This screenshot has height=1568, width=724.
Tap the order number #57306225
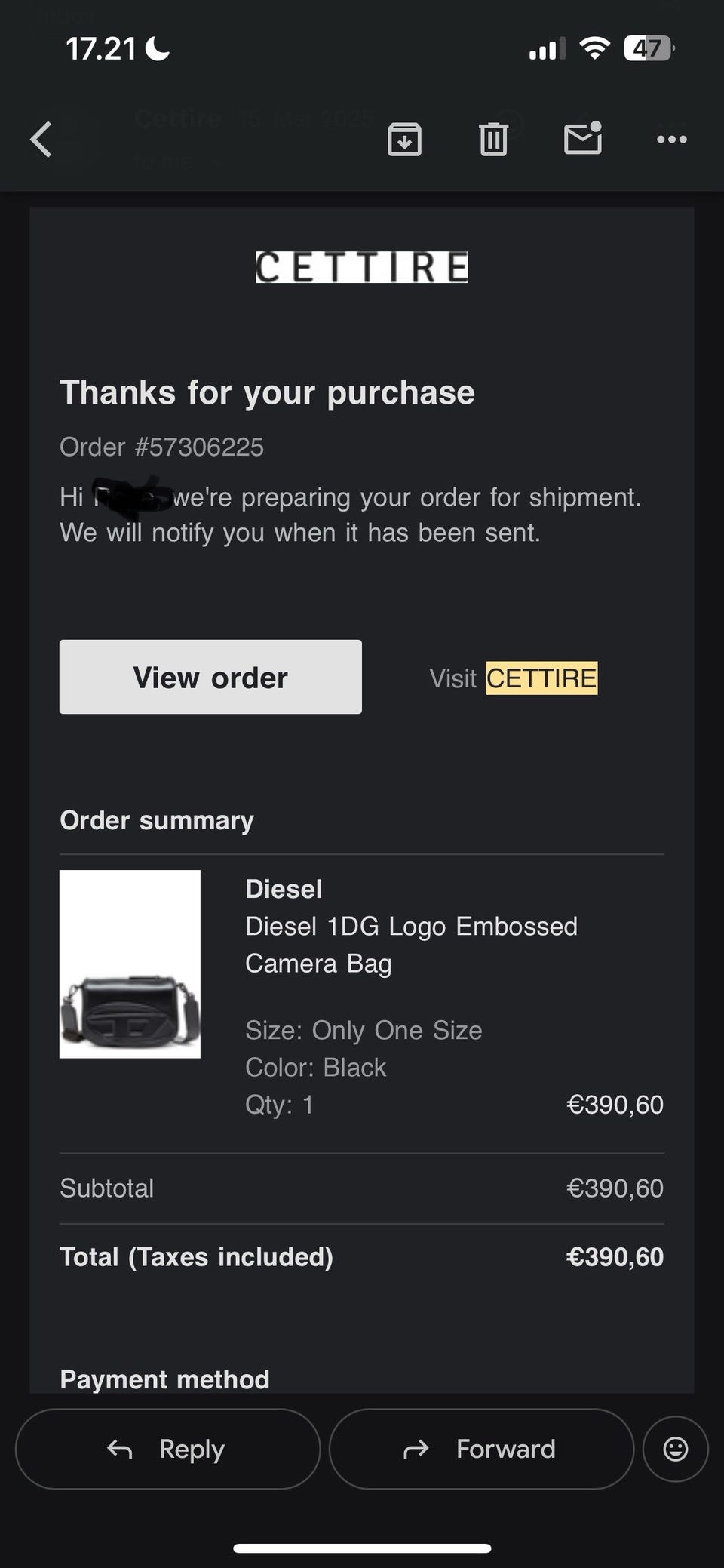(199, 447)
